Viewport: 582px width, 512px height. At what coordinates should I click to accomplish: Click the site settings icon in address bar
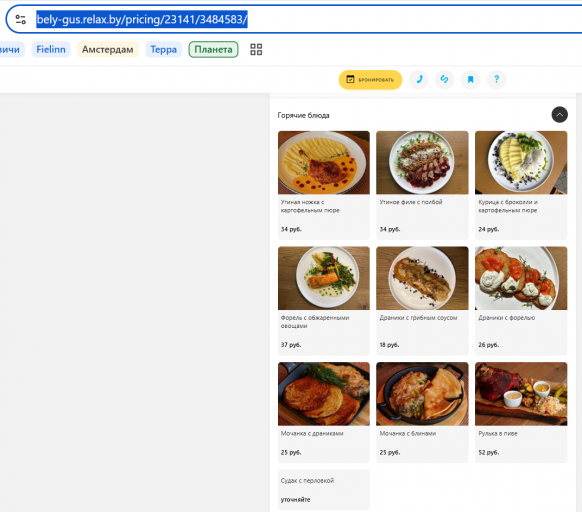(x=21, y=19)
